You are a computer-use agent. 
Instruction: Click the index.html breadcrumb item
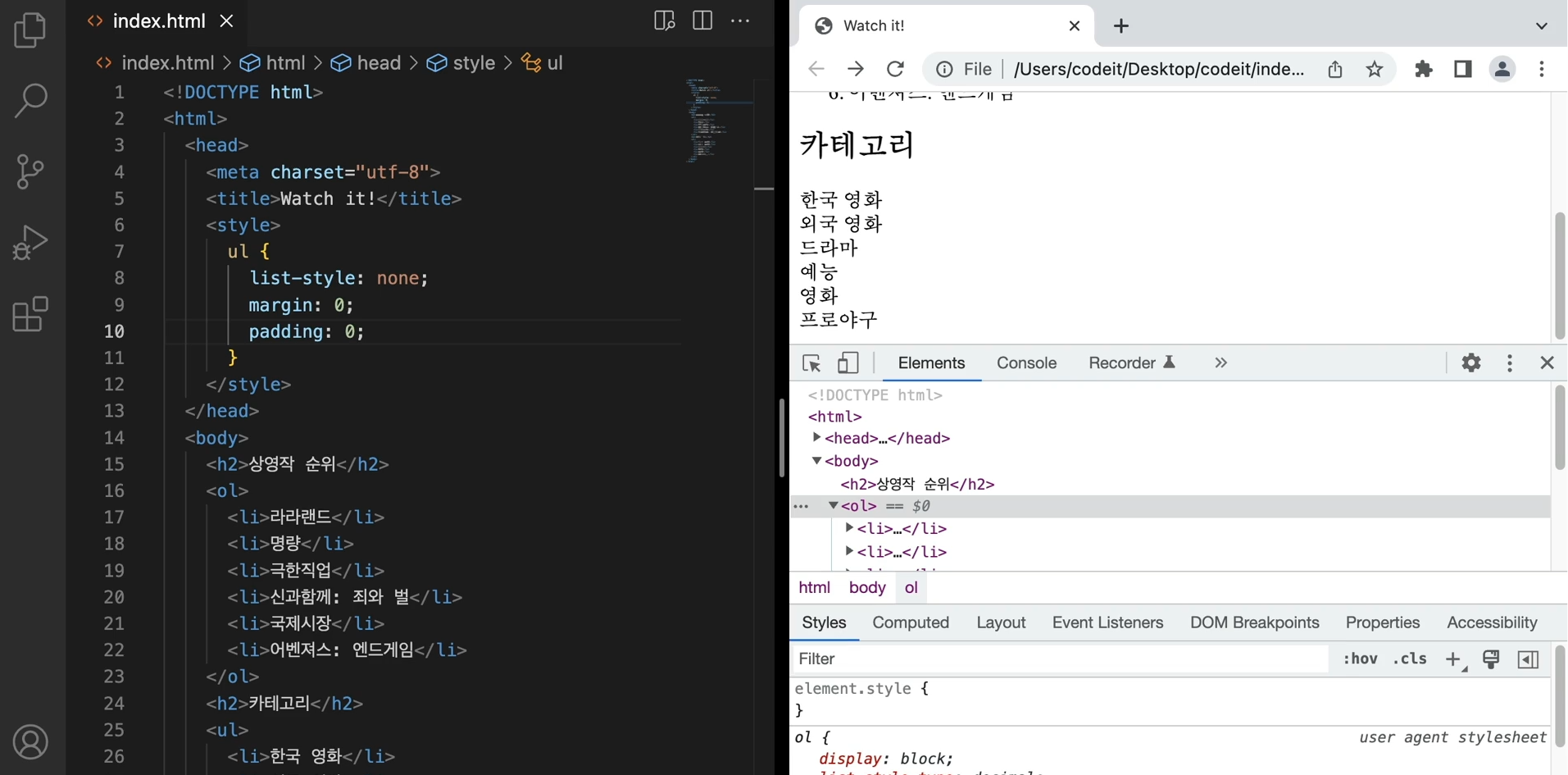167,63
